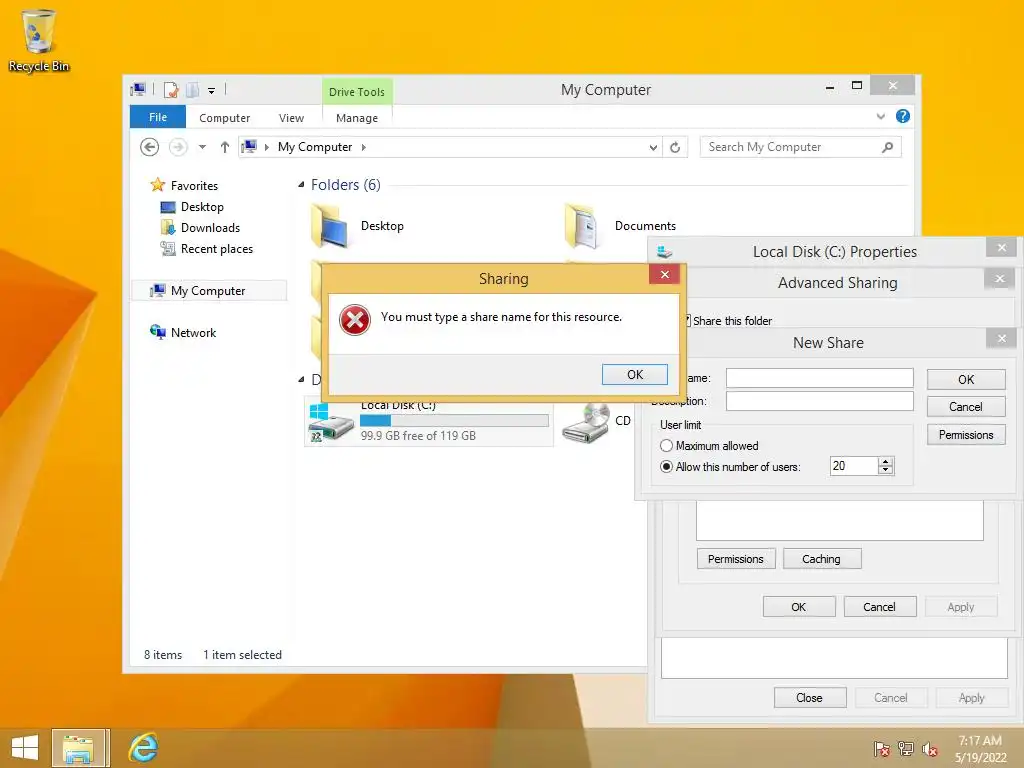Click the Properties icon in quick access toolbar
Image resolution: width=1024 pixels, height=768 pixels.
(x=170, y=90)
